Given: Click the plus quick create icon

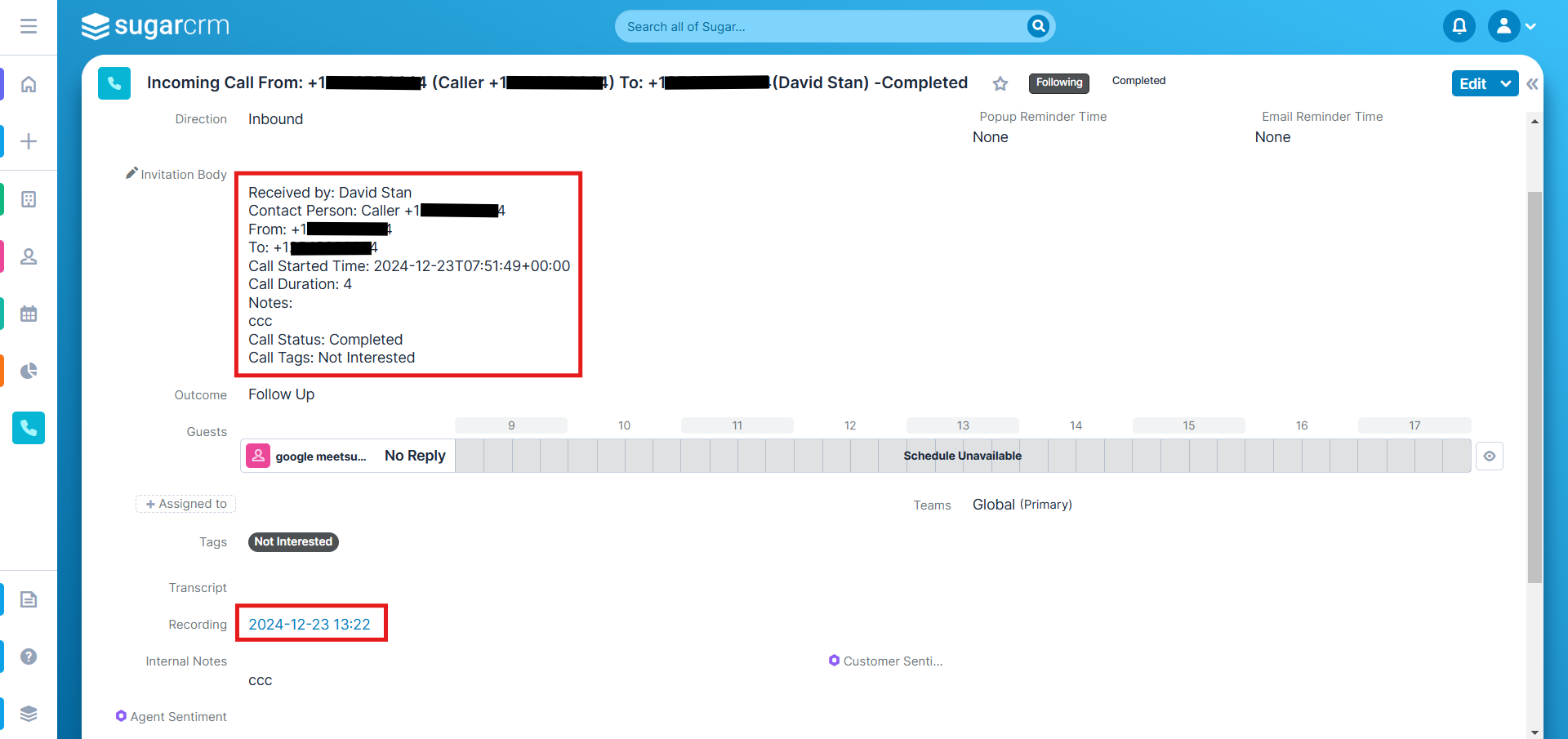Looking at the screenshot, I should click(29, 141).
